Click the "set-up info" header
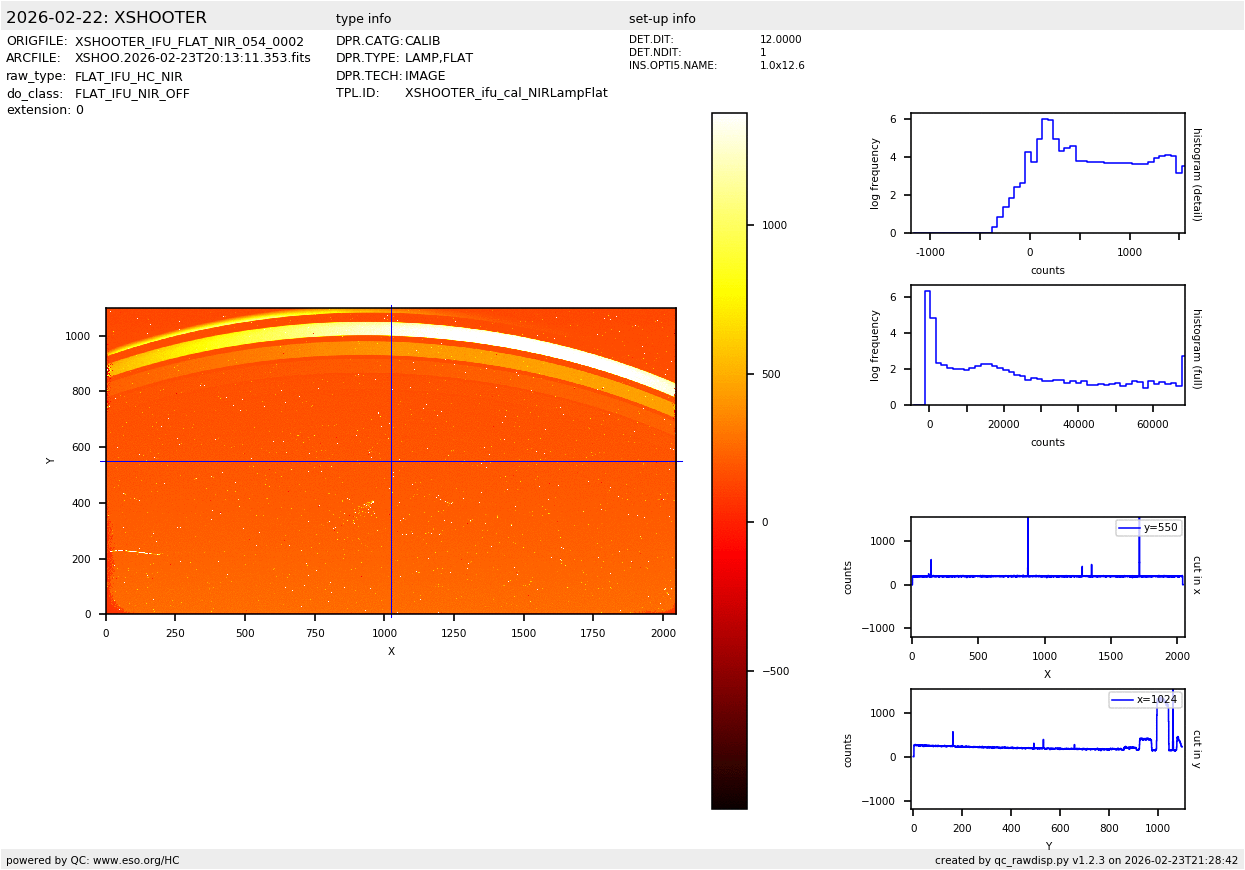 coord(661,19)
